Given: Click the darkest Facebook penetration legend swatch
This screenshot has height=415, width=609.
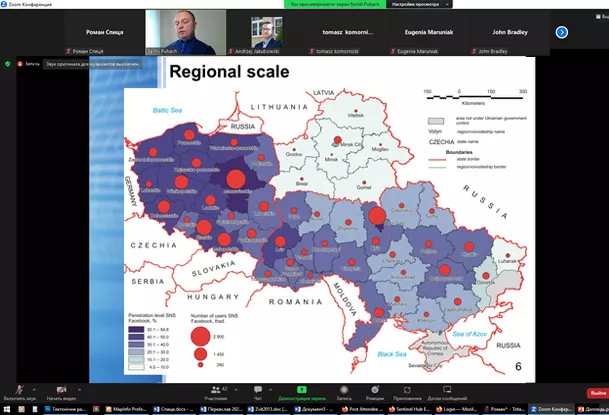Looking at the screenshot, I should coord(136,328).
